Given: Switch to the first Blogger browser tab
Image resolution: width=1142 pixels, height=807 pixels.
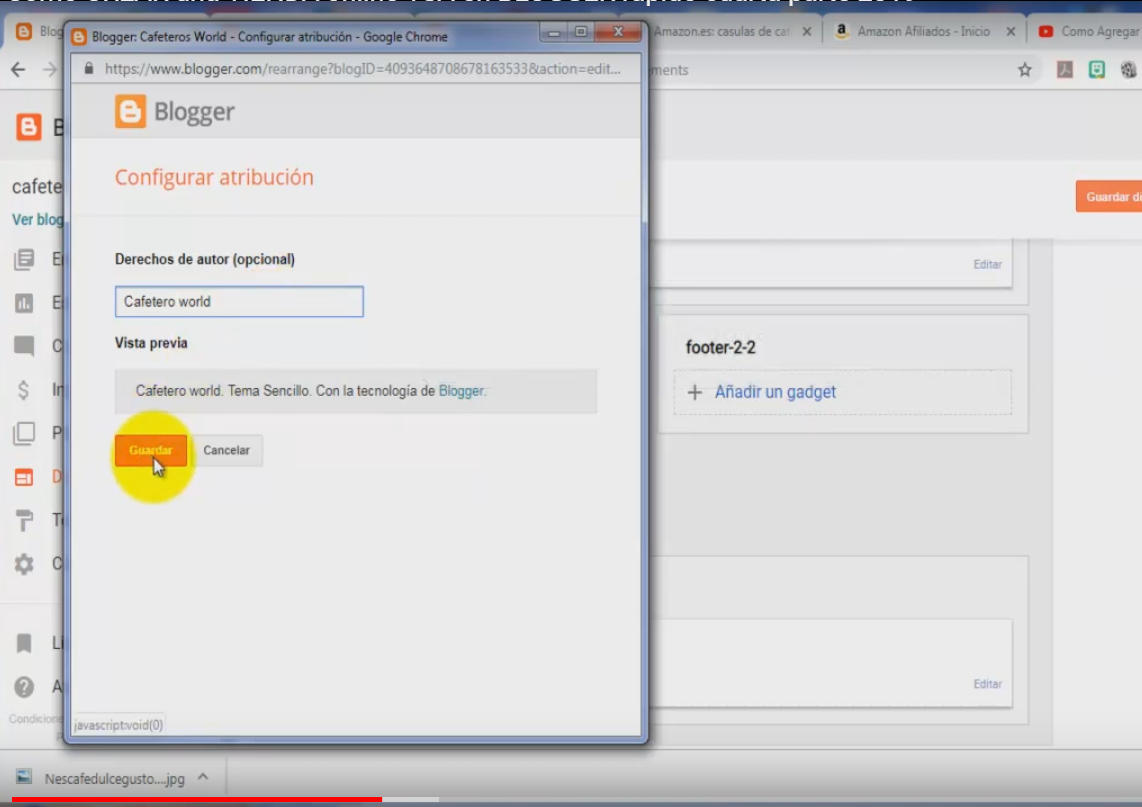Looking at the screenshot, I should [36, 31].
